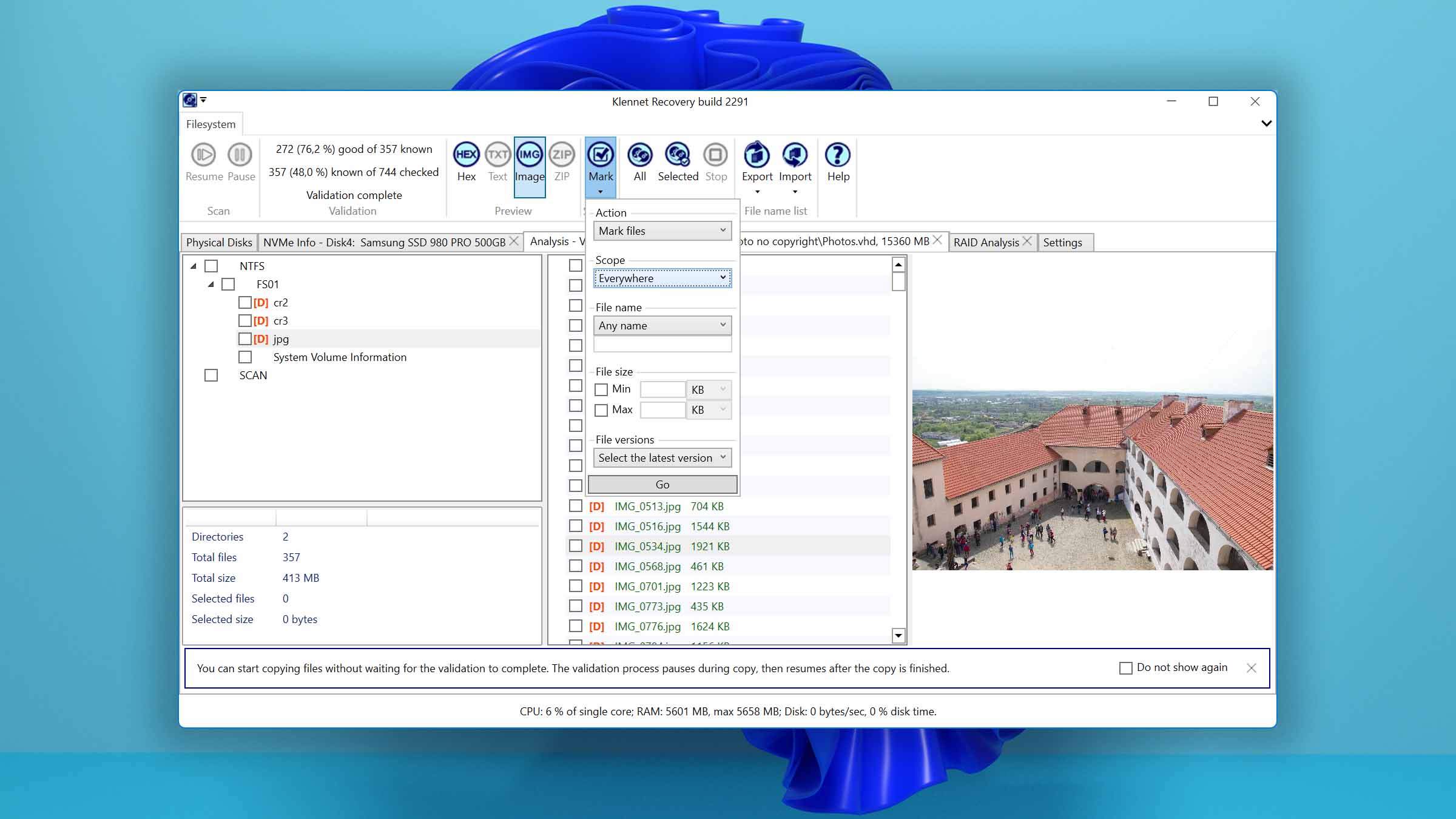This screenshot has width=1456, height=819.
Task: Click the Stop copy icon
Action: pyautogui.click(x=716, y=155)
